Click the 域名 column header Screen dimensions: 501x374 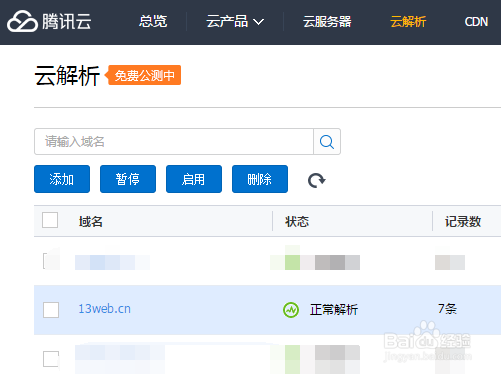point(91,221)
